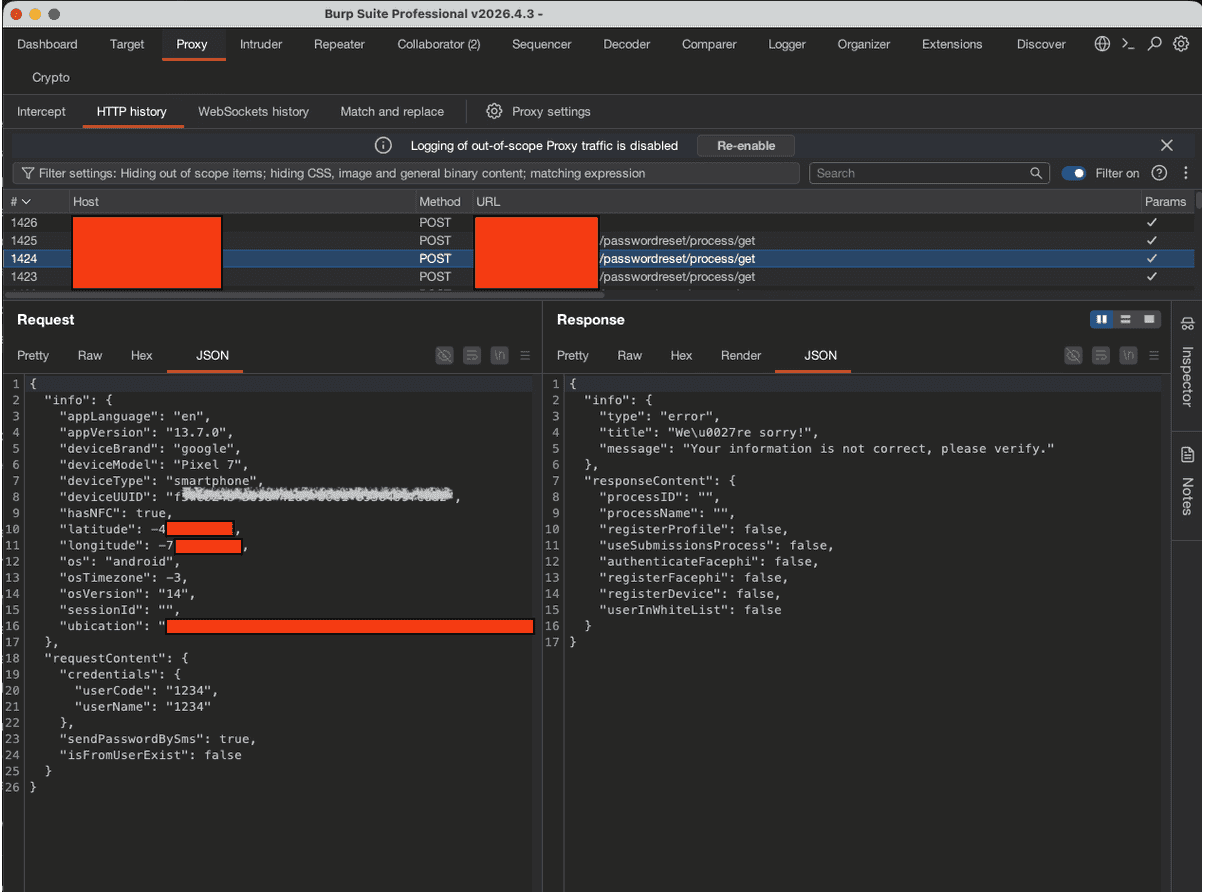Click the magnifier inside the Search field
This screenshot has height=894, width=1206.
[1036, 173]
